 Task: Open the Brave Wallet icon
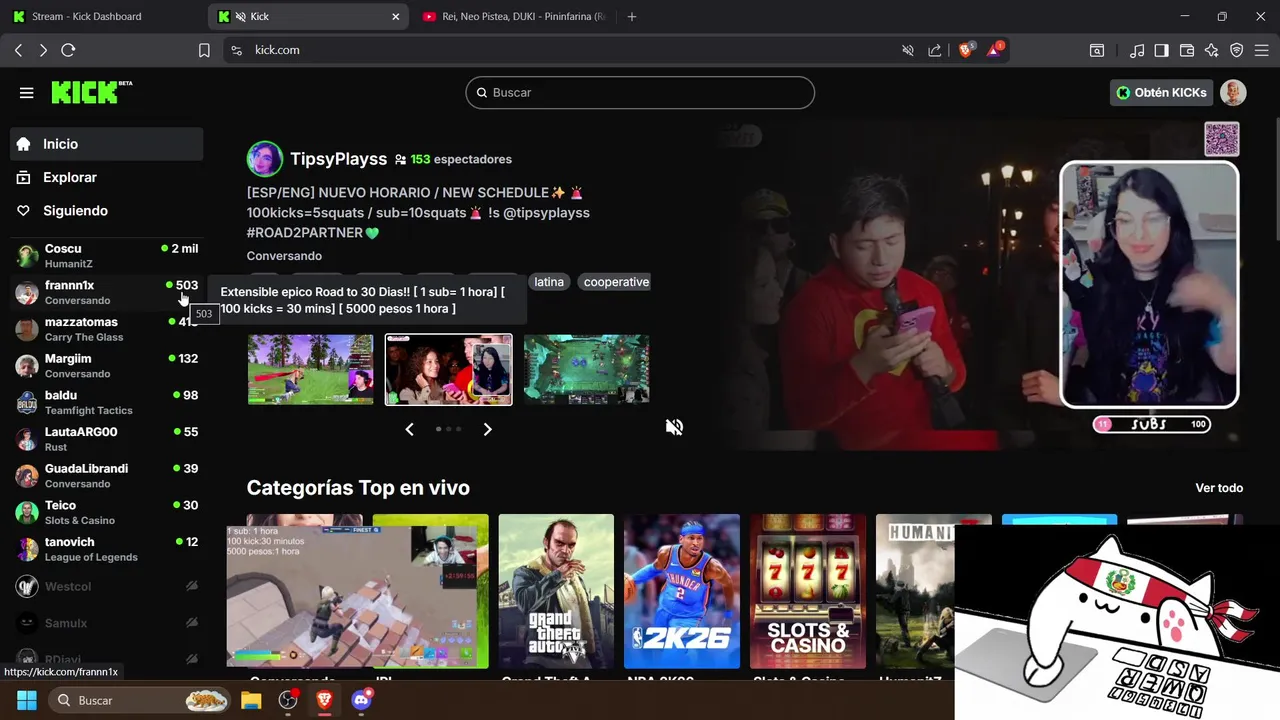pyautogui.click(x=1187, y=50)
